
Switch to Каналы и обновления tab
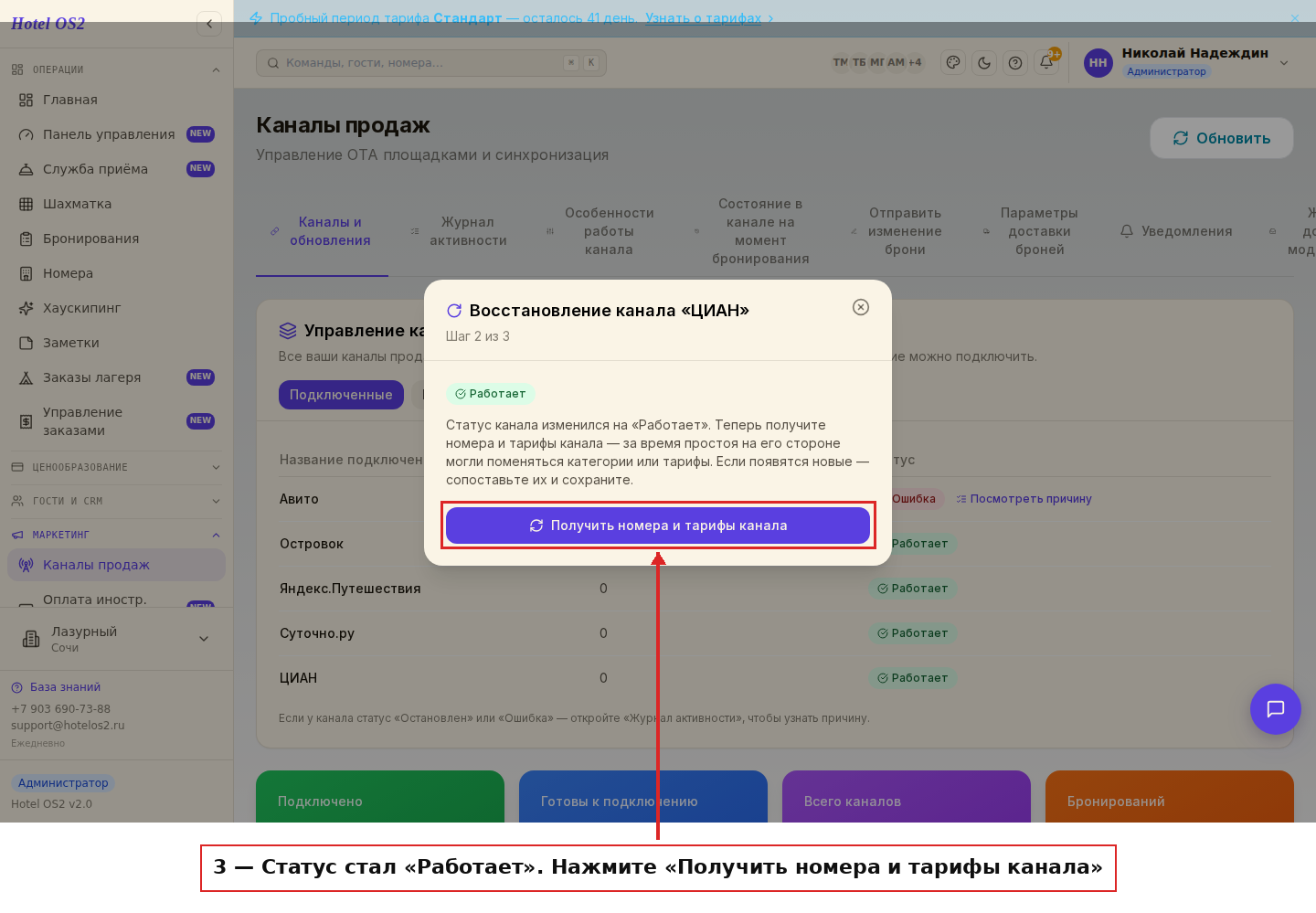322,231
